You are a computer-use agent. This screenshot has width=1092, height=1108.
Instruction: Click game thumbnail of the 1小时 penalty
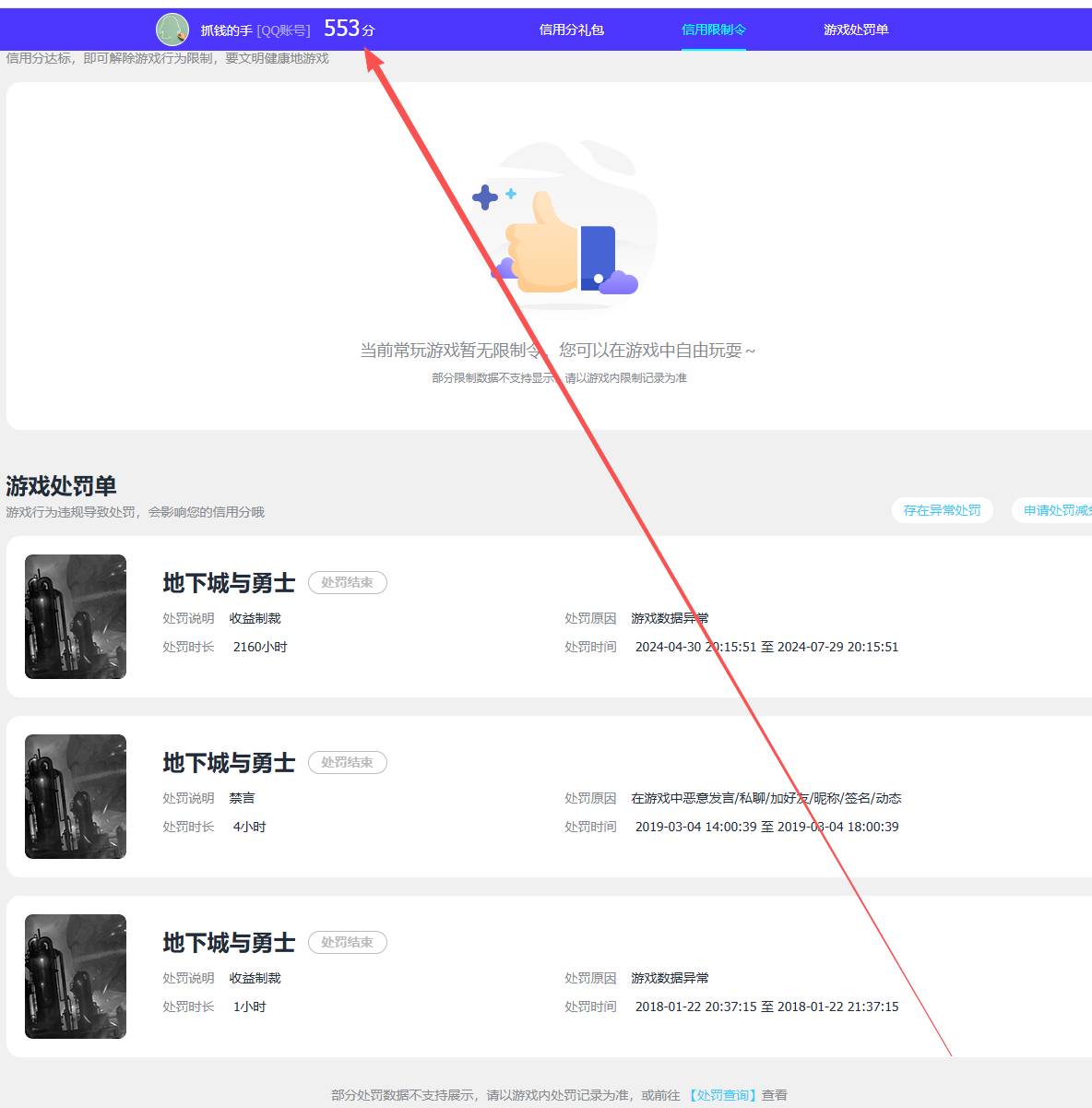pos(76,976)
